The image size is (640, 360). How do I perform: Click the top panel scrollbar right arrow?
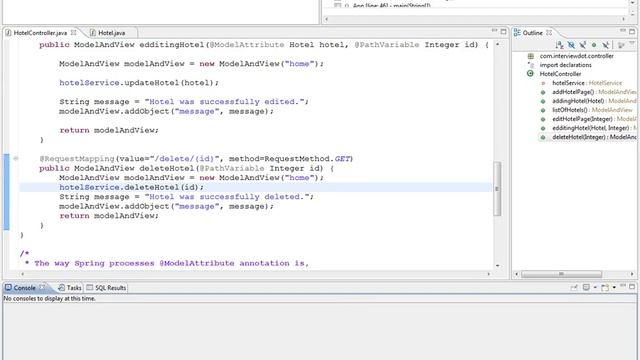pos(623,19)
